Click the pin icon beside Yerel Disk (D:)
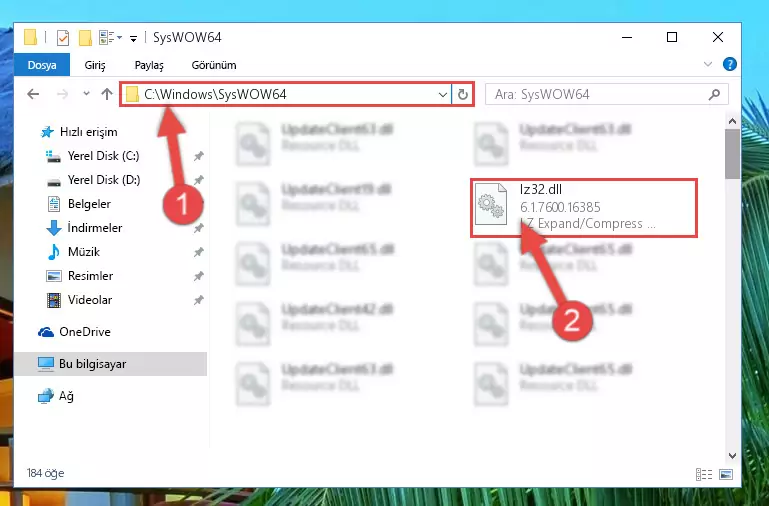 198,180
